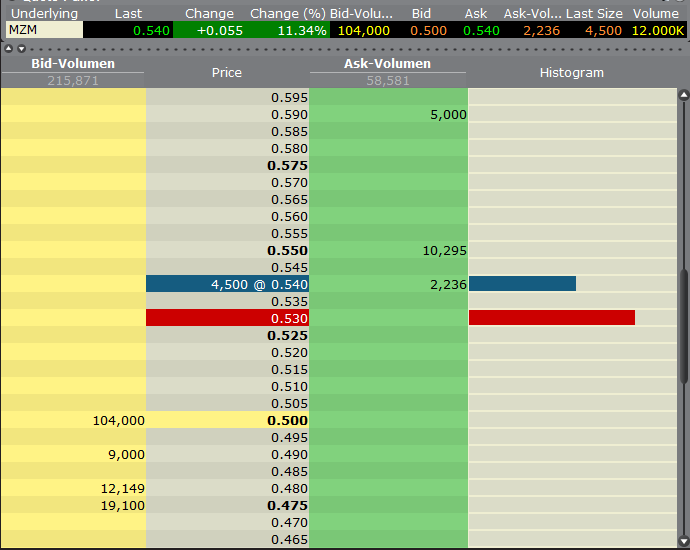Click the red histogram bar

[x=551, y=318]
